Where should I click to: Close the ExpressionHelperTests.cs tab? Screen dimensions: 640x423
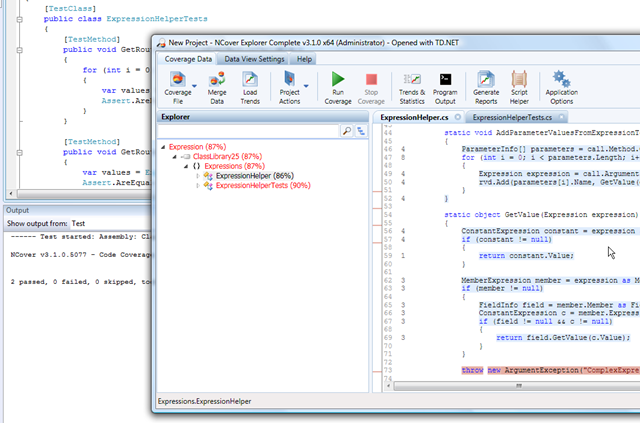562,117
